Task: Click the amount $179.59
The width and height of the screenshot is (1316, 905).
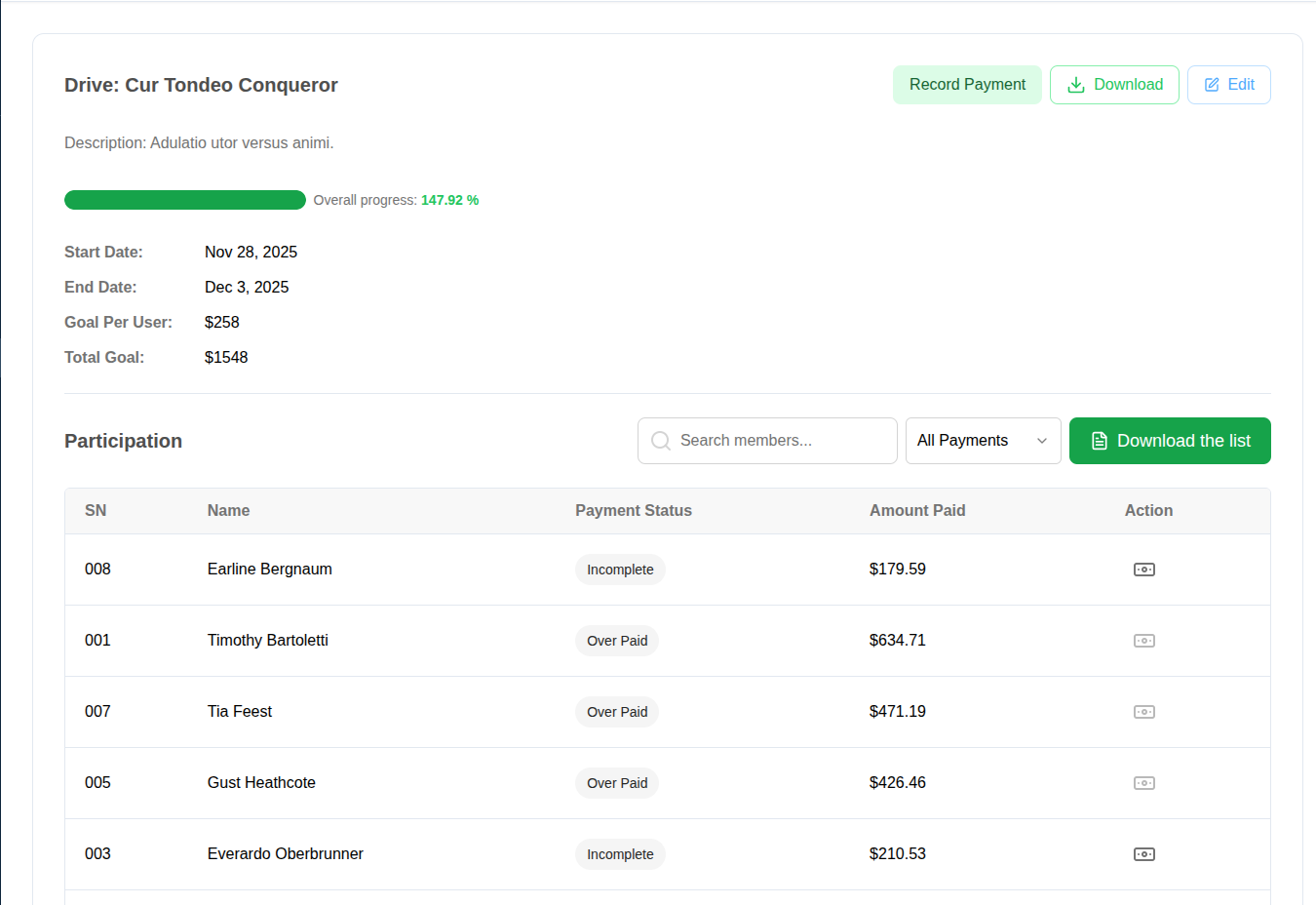Action: point(898,570)
